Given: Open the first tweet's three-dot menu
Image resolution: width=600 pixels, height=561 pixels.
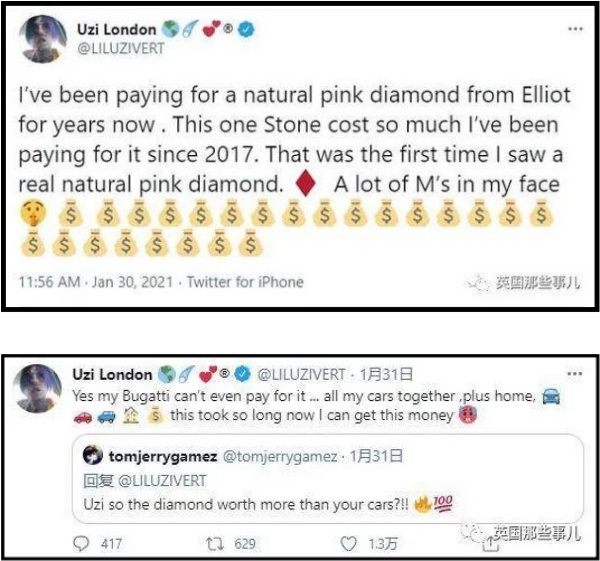Looking at the screenshot, I should 575,29.
